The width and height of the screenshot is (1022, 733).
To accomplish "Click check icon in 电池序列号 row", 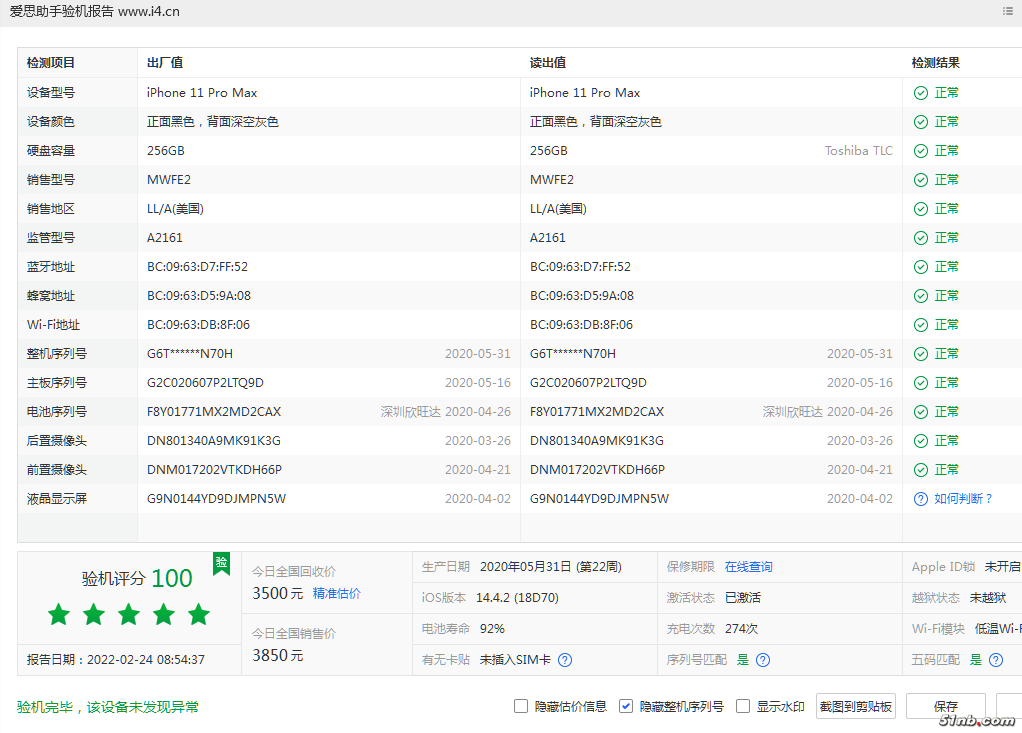I will [x=920, y=412].
